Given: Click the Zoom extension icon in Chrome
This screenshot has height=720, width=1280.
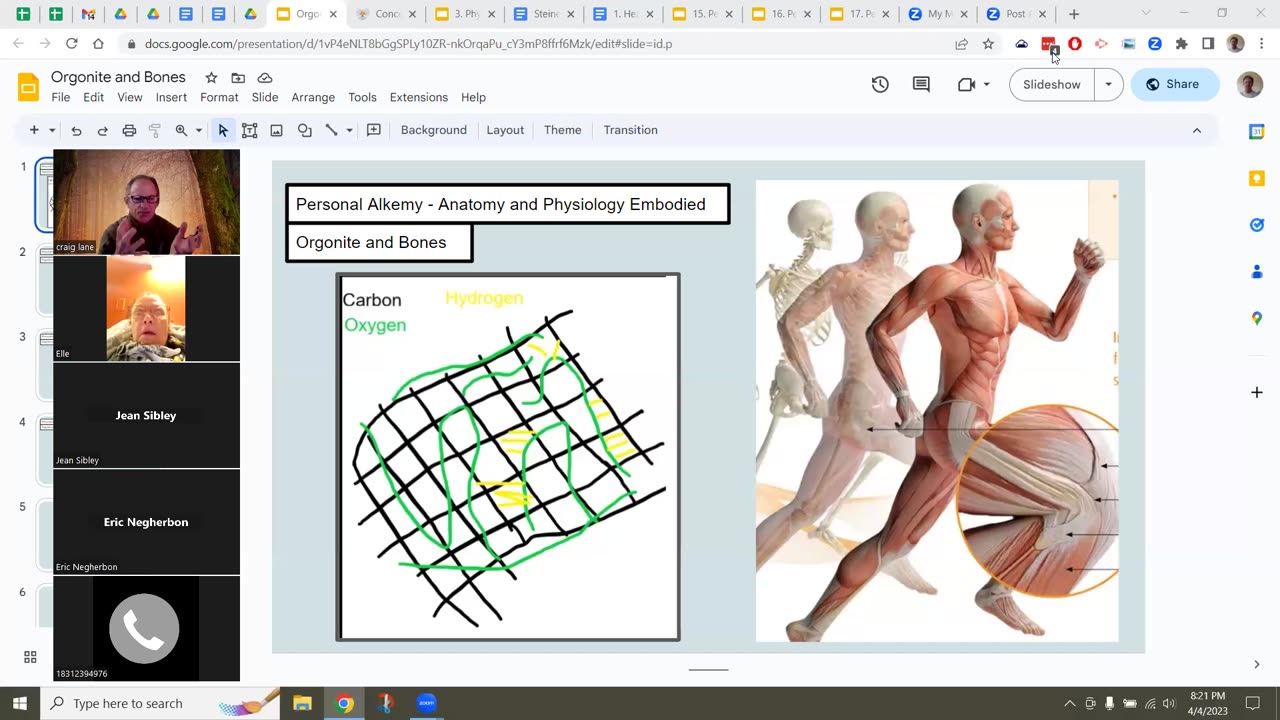Looking at the screenshot, I should click(x=1155, y=44).
